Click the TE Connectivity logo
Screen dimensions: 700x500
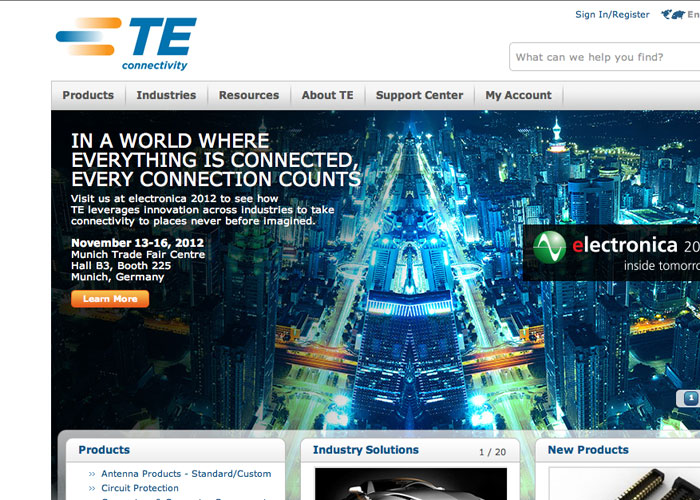pos(126,43)
